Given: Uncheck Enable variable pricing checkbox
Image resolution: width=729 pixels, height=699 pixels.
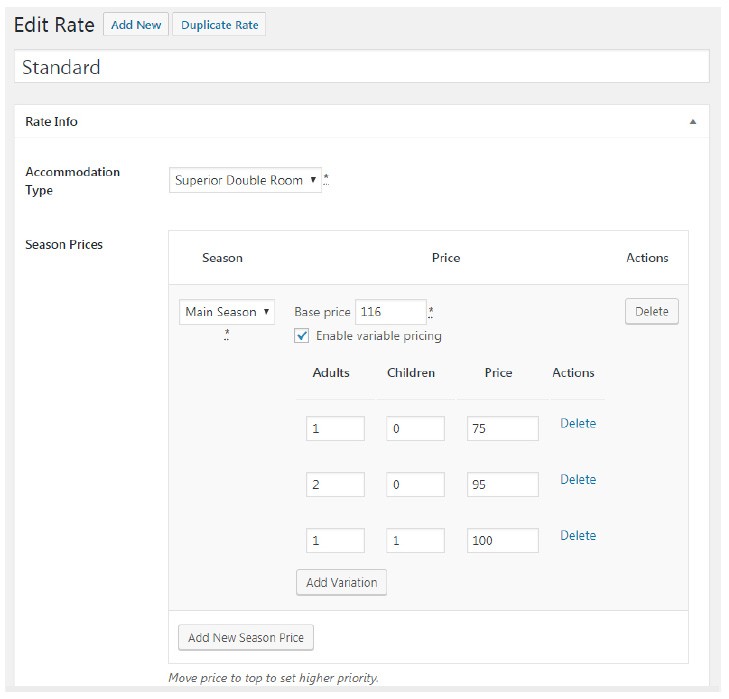Looking at the screenshot, I should tap(302, 336).
